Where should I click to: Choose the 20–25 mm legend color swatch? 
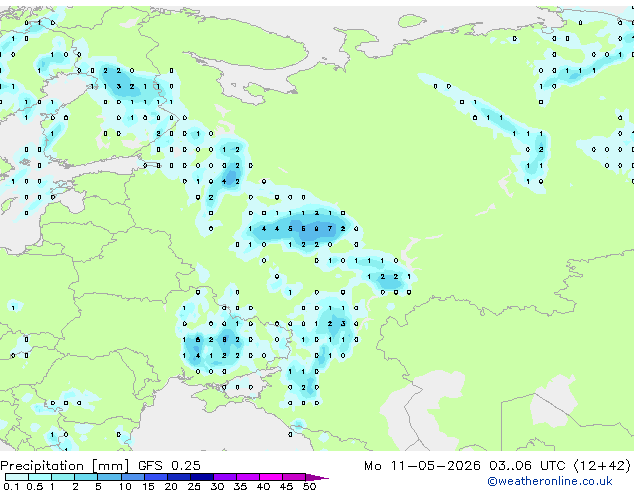(178, 477)
